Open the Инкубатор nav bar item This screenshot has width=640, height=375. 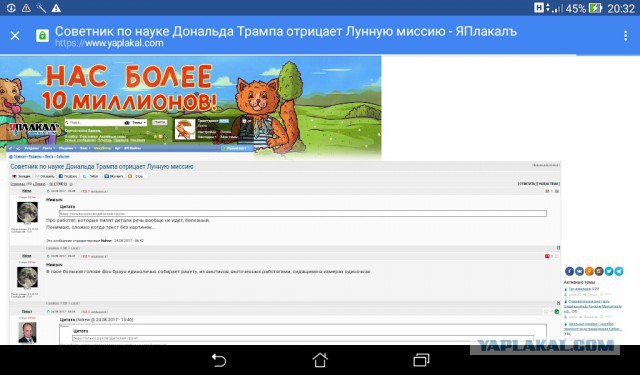102,148
